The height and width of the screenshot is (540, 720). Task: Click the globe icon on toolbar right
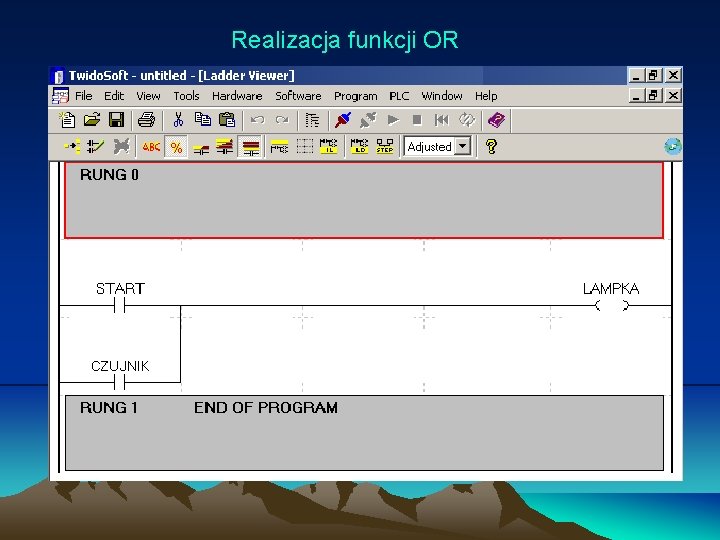pyautogui.click(x=673, y=147)
